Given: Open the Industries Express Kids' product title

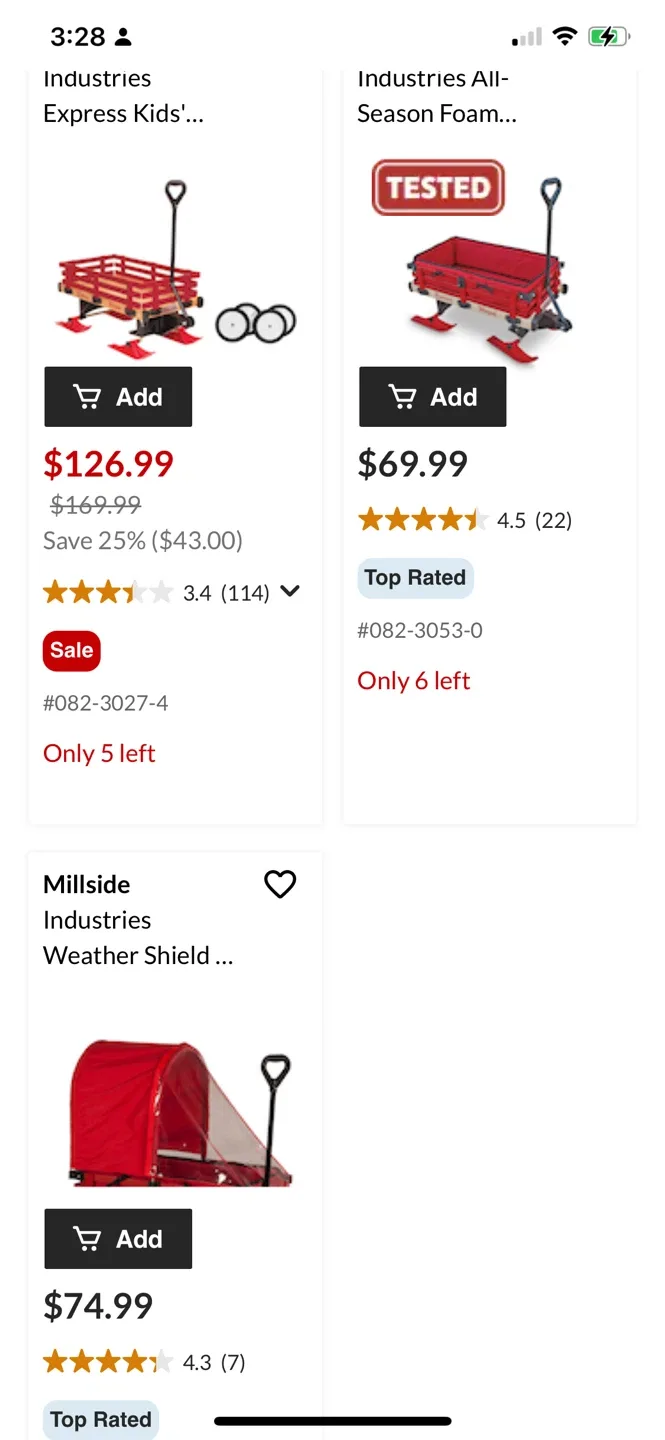Looking at the screenshot, I should 123,96.
